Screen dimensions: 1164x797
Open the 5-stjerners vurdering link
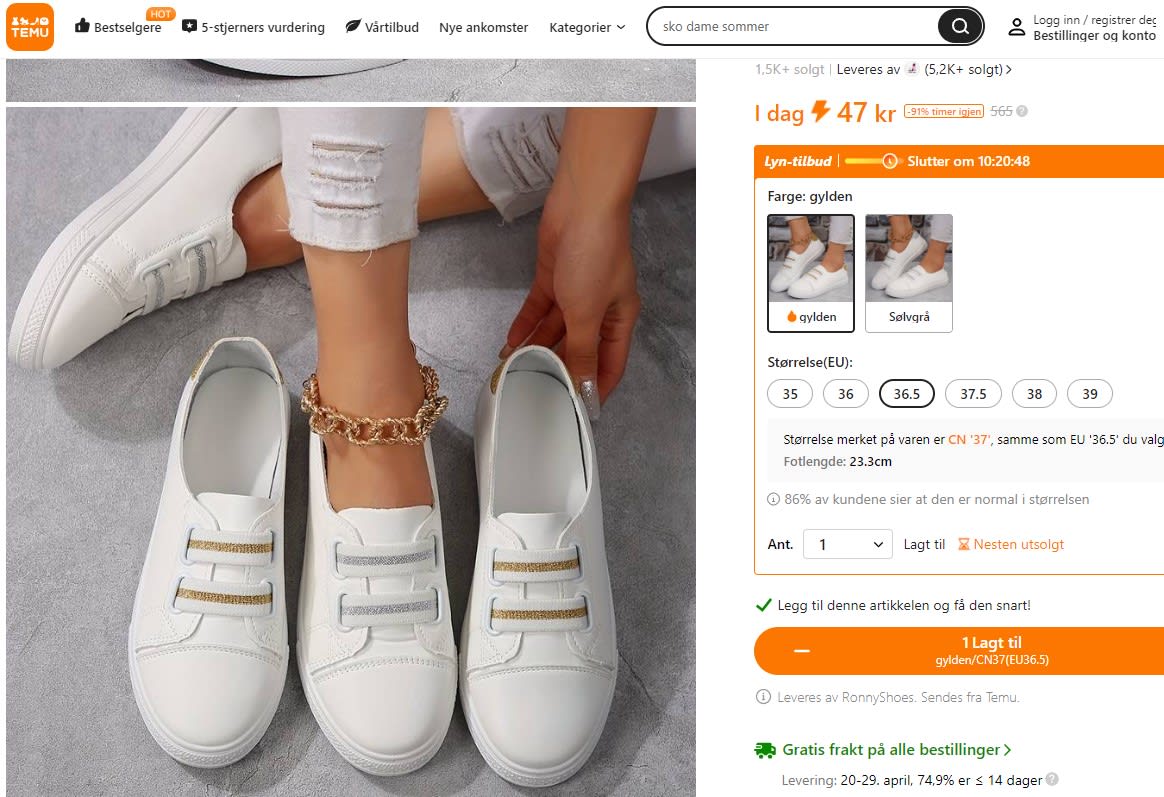point(253,27)
